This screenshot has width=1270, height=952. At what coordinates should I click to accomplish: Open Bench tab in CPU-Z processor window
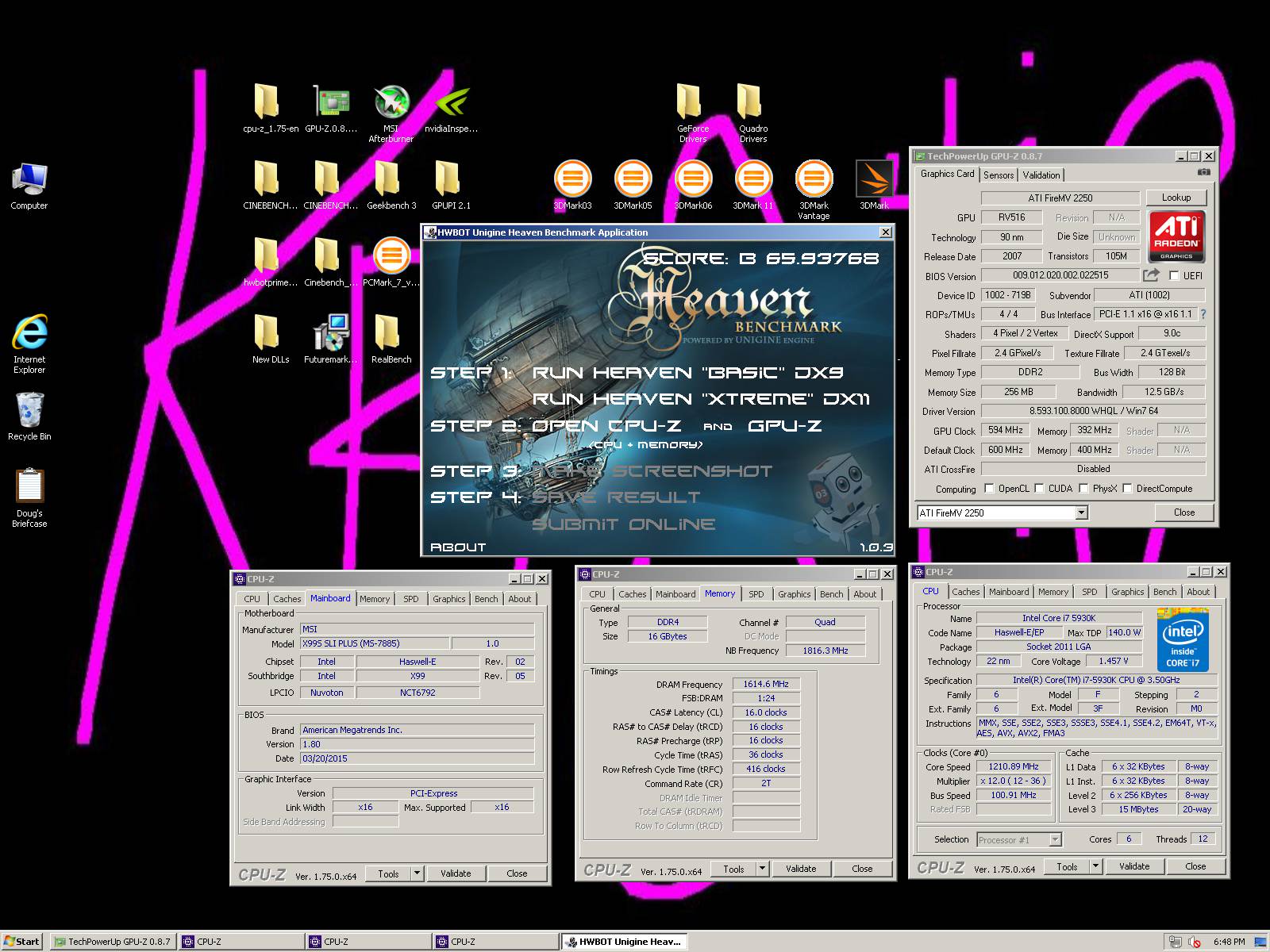coord(1165,592)
